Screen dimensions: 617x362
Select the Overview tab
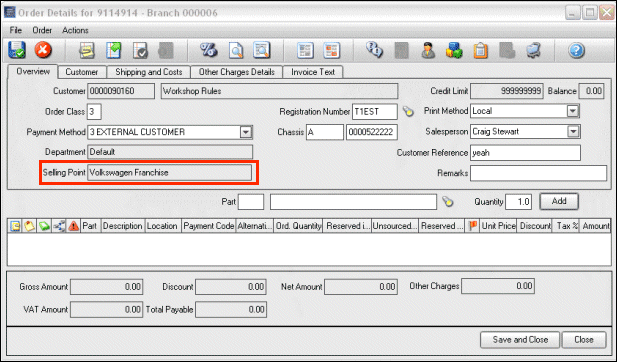tap(33, 72)
